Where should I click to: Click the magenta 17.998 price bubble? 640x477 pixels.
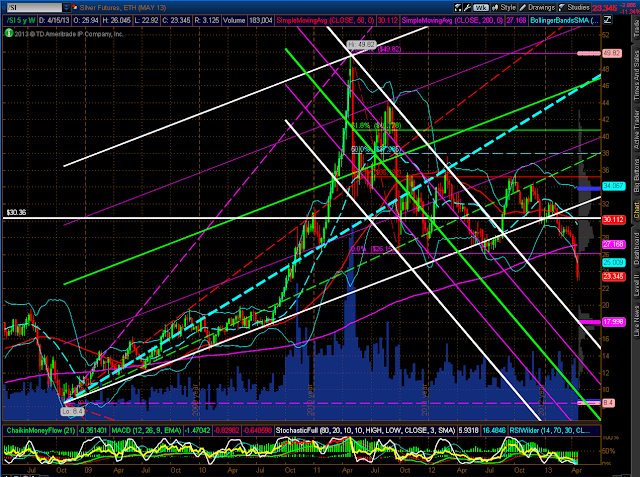pyautogui.click(x=613, y=322)
